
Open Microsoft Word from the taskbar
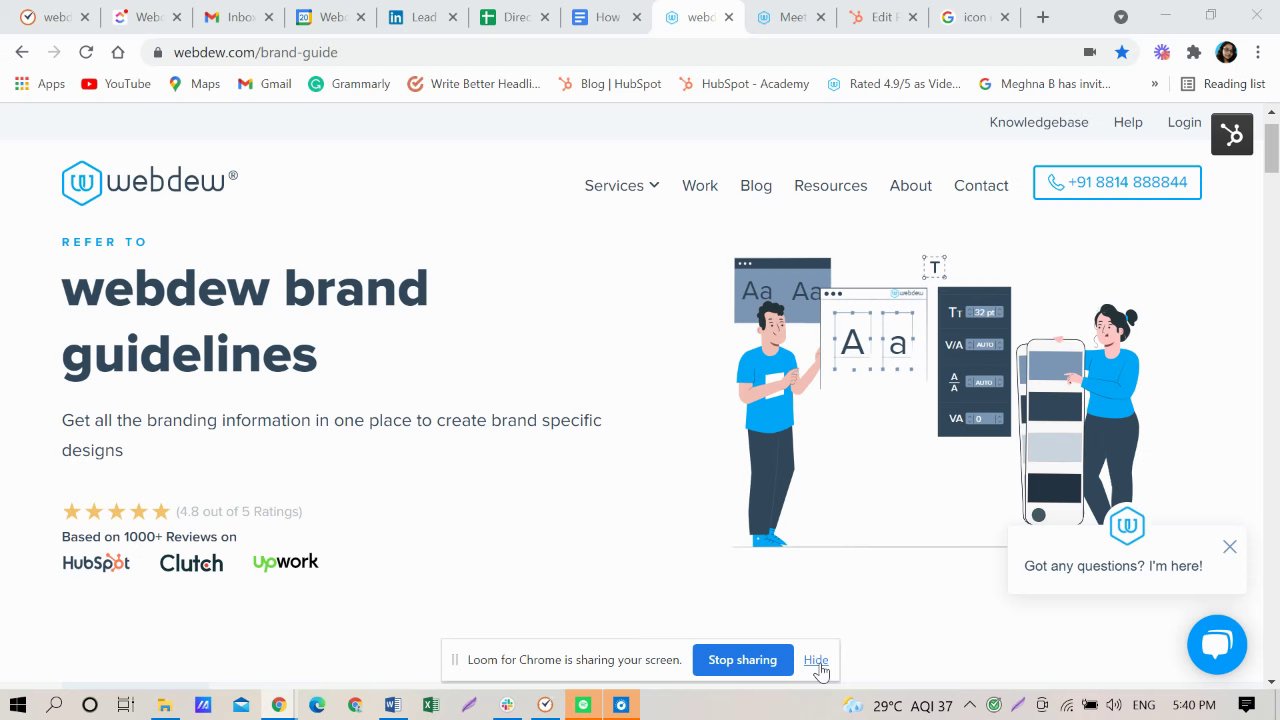tap(392, 705)
